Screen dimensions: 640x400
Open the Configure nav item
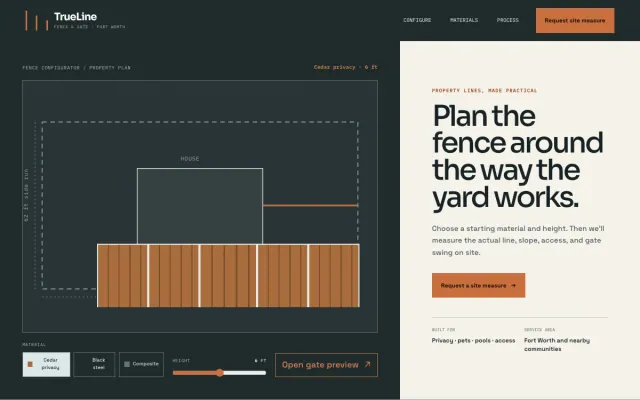tap(417, 20)
